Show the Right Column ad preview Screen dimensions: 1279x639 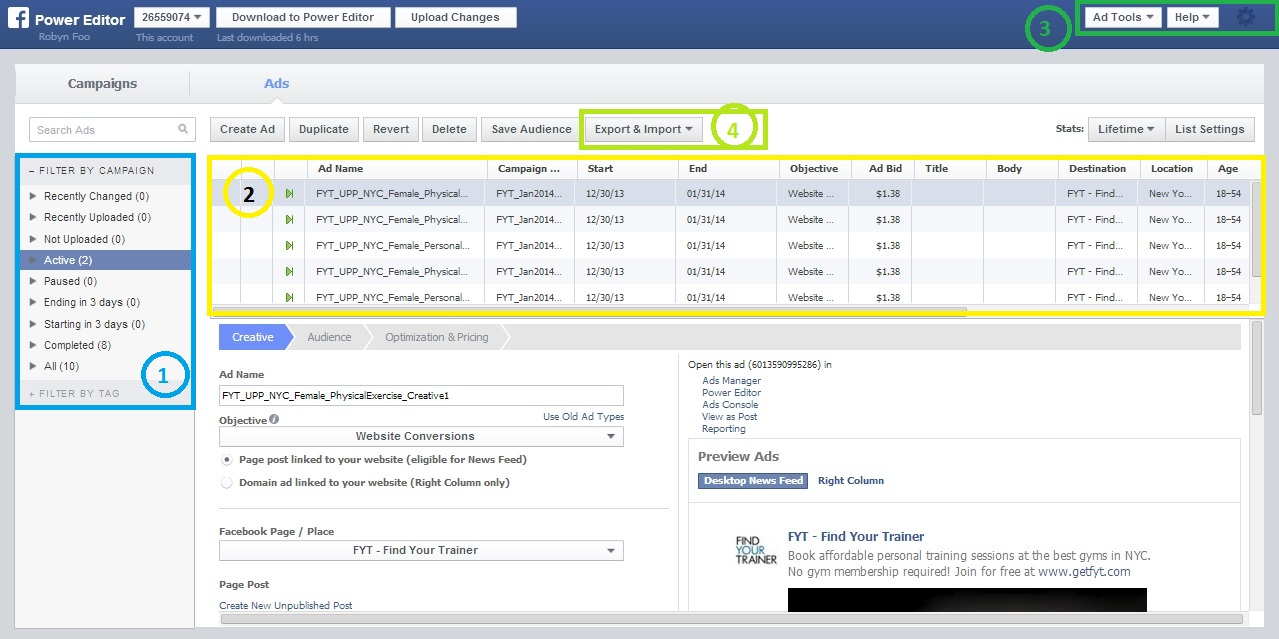point(851,481)
